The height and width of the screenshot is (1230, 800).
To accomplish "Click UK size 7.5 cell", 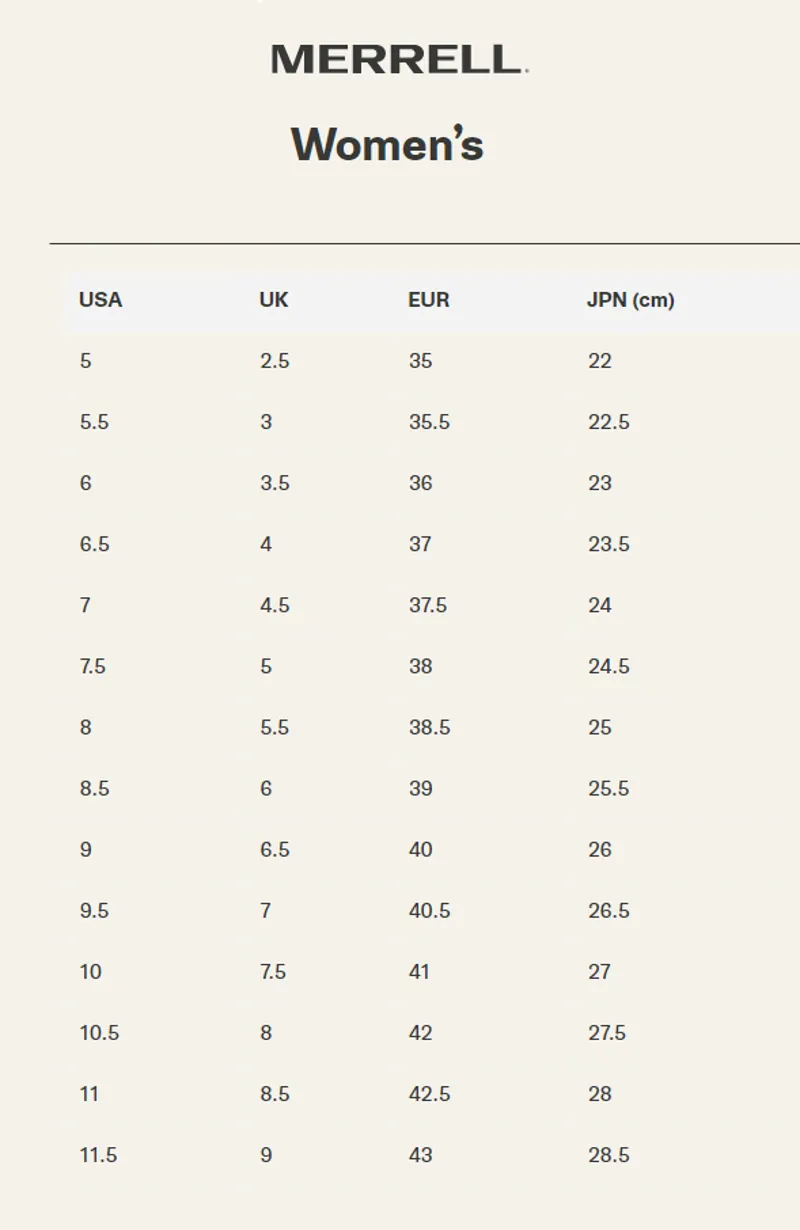I will click(272, 972).
